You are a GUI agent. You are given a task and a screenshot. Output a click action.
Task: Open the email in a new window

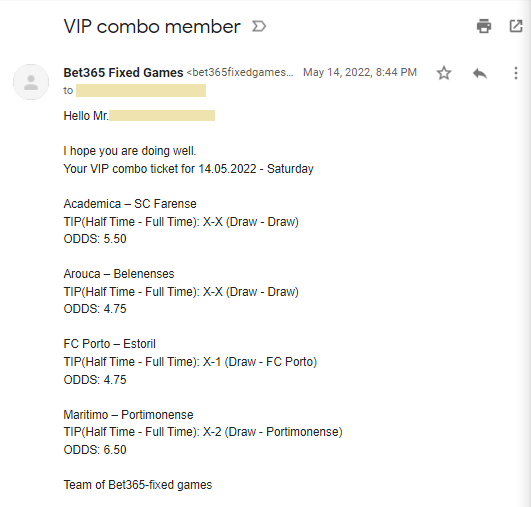pyautogui.click(x=516, y=26)
